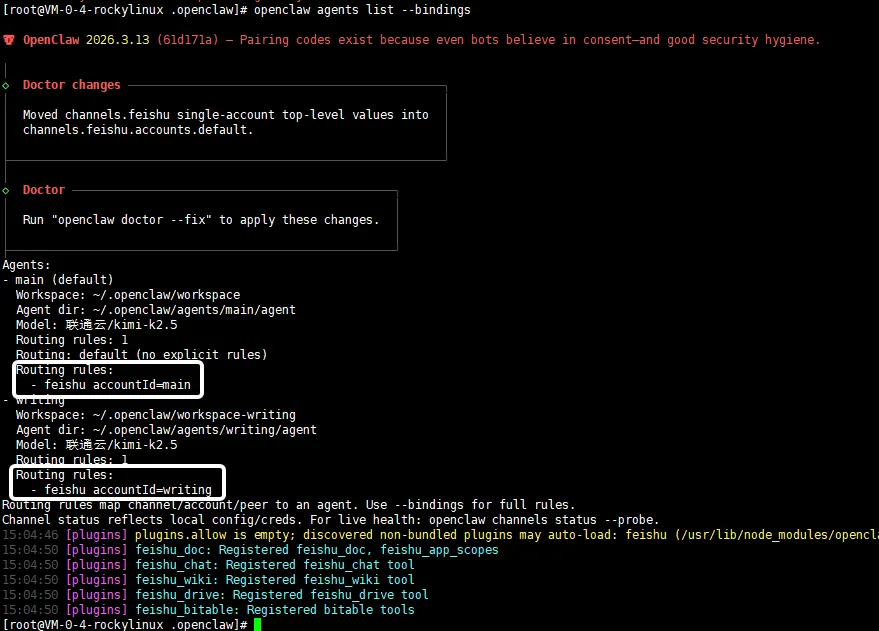Click the green cursor block at the bottom prompt
The height and width of the screenshot is (631, 879).
[257, 624]
